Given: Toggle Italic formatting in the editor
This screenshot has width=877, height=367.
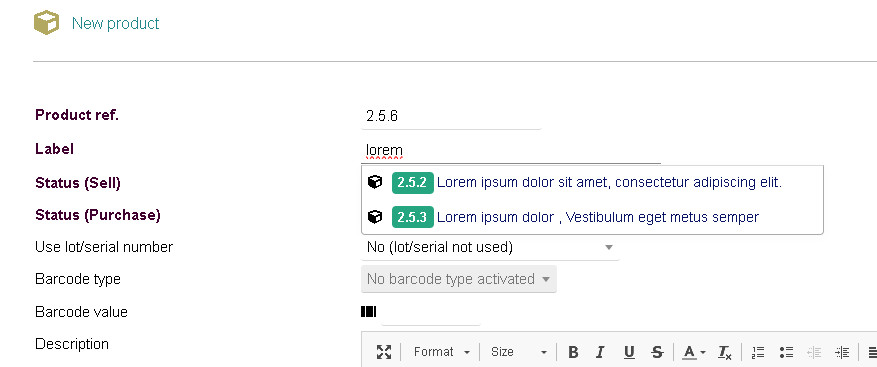Looking at the screenshot, I should click(x=600, y=352).
